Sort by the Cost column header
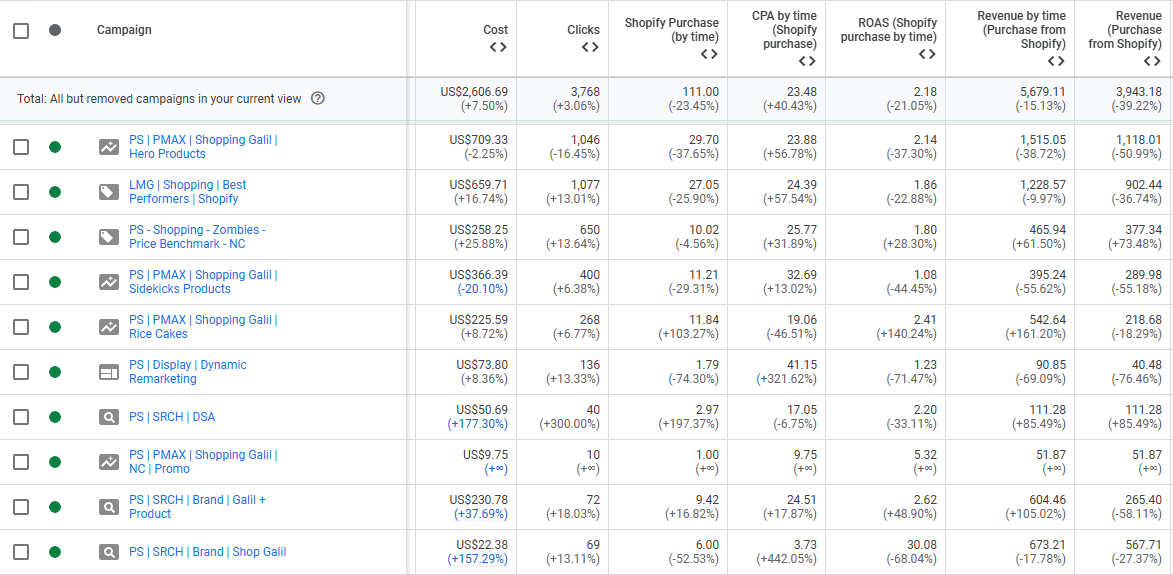This screenshot has width=1173, height=575. 495,30
